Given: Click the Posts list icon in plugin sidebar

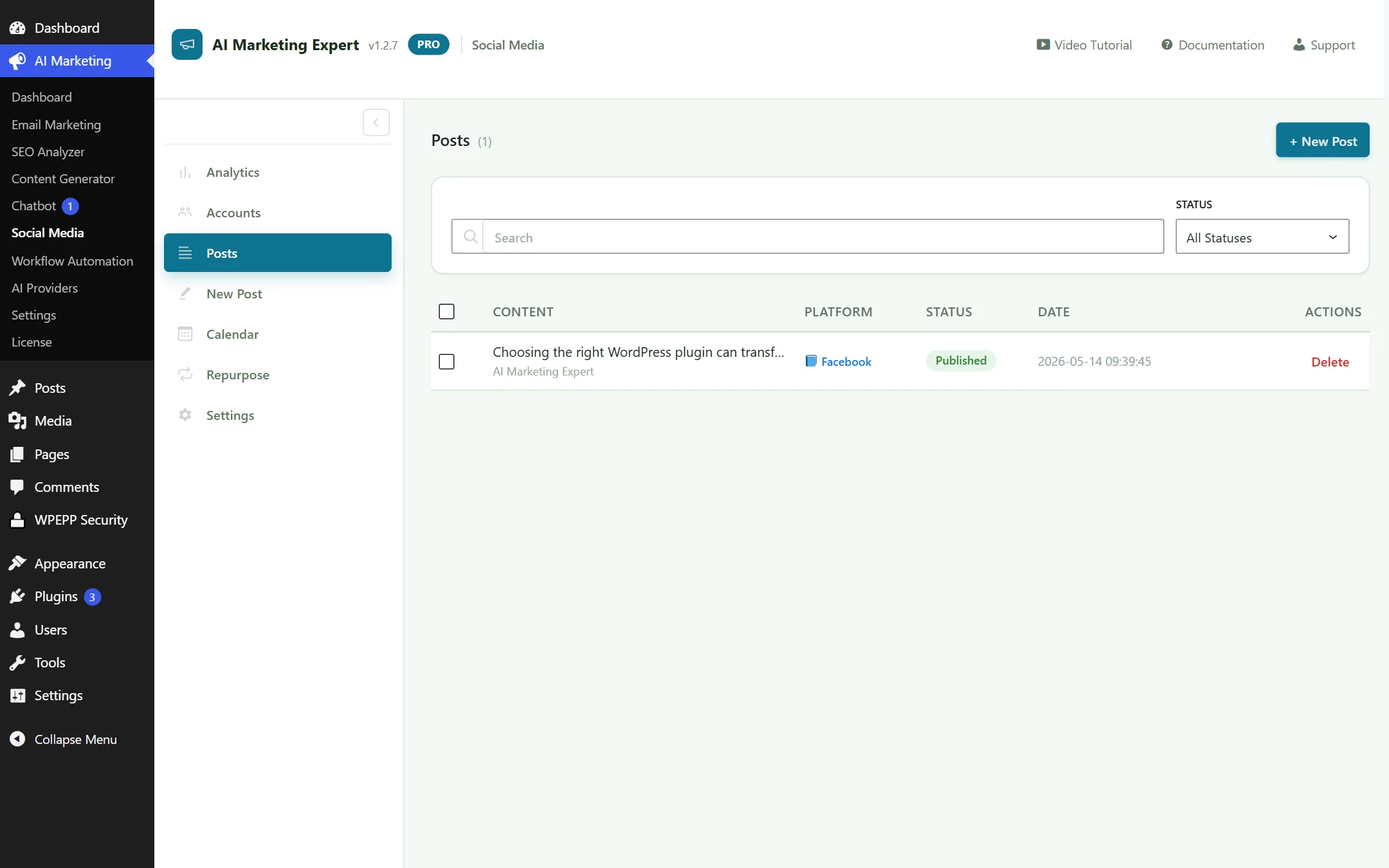Looking at the screenshot, I should pos(185,253).
